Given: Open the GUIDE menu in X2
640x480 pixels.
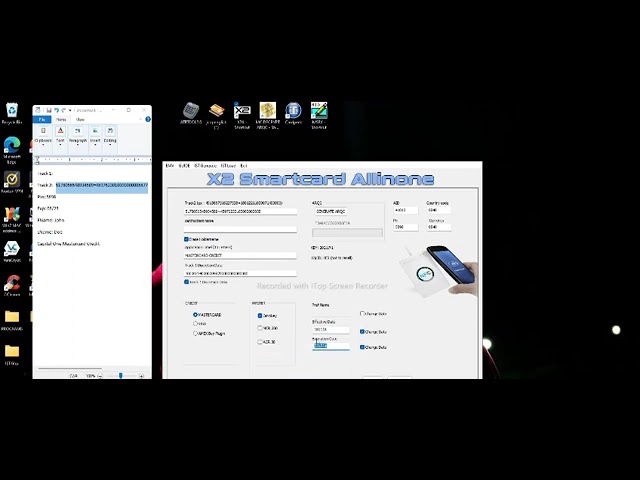Looking at the screenshot, I should pos(184,166).
